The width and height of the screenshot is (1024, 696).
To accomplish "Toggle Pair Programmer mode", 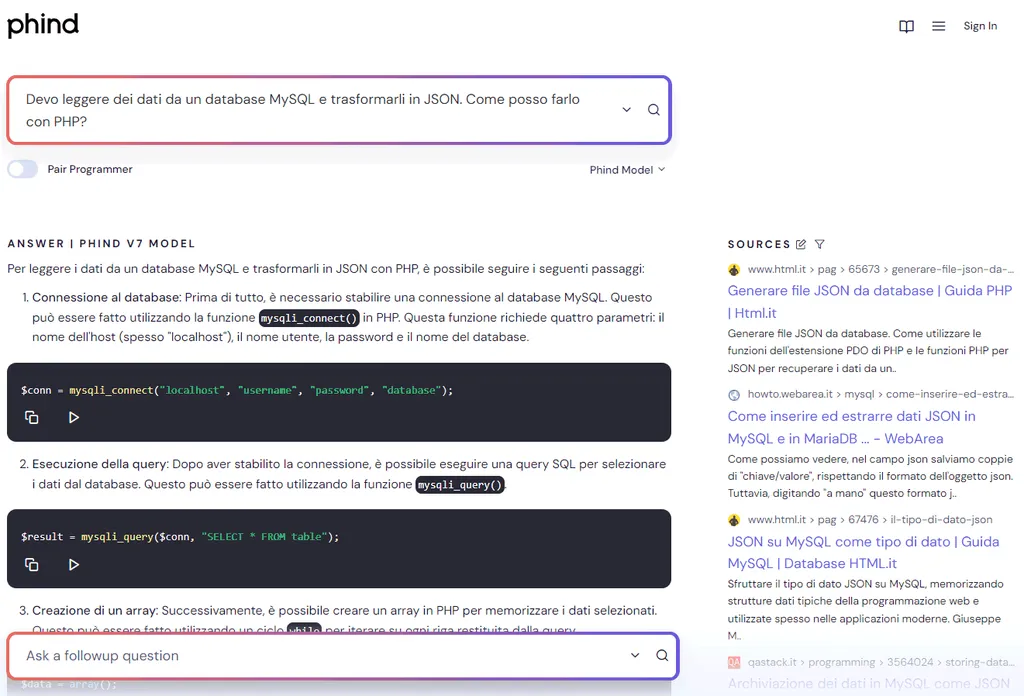I will click(22, 168).
